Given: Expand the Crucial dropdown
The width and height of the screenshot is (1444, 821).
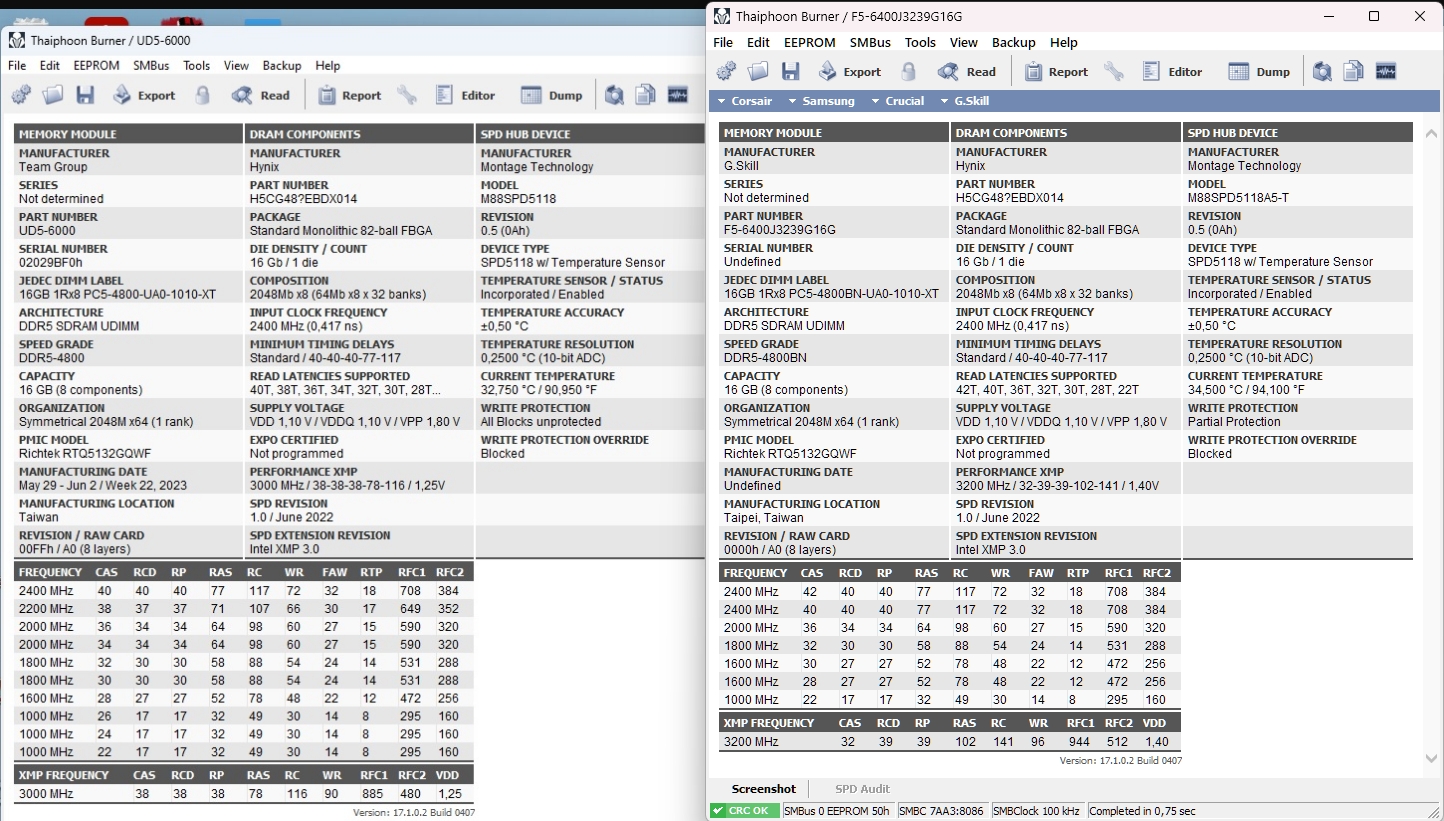Looking at the screenshot, I should pyautogui.click(x=897, y=101).
